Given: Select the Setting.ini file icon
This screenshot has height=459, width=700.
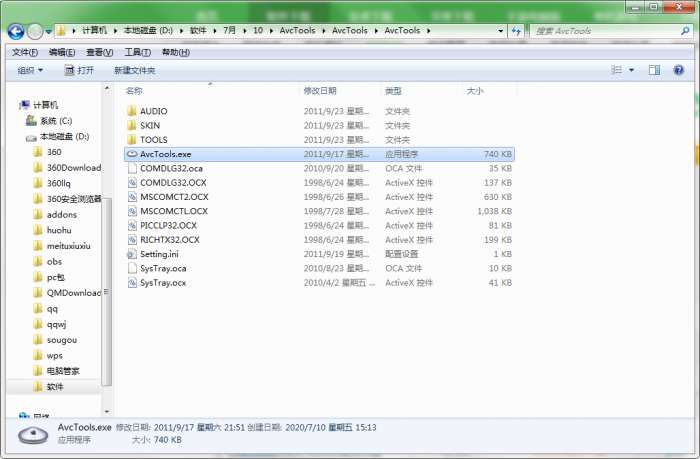Looking at the screenshot, I should click(x=132, y=254).
